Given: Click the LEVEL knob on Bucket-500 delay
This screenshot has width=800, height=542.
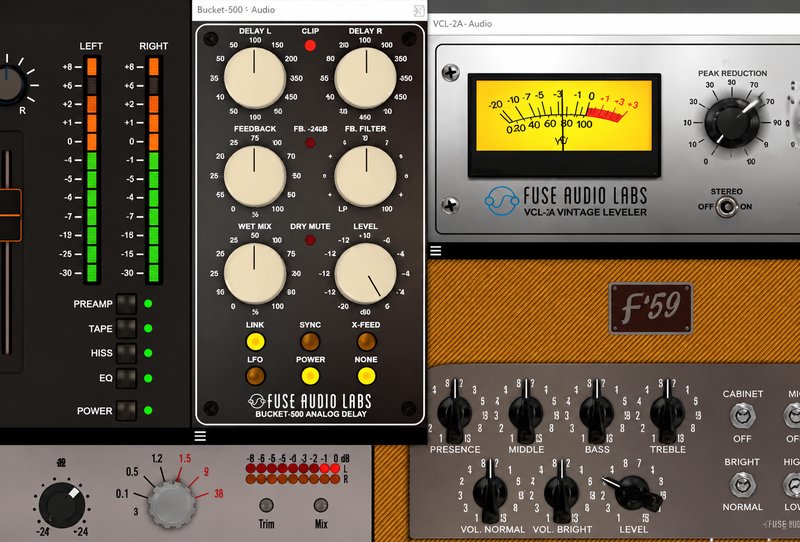Looking at the screenshot, I should pyautogui.click(x=365, y=274).
